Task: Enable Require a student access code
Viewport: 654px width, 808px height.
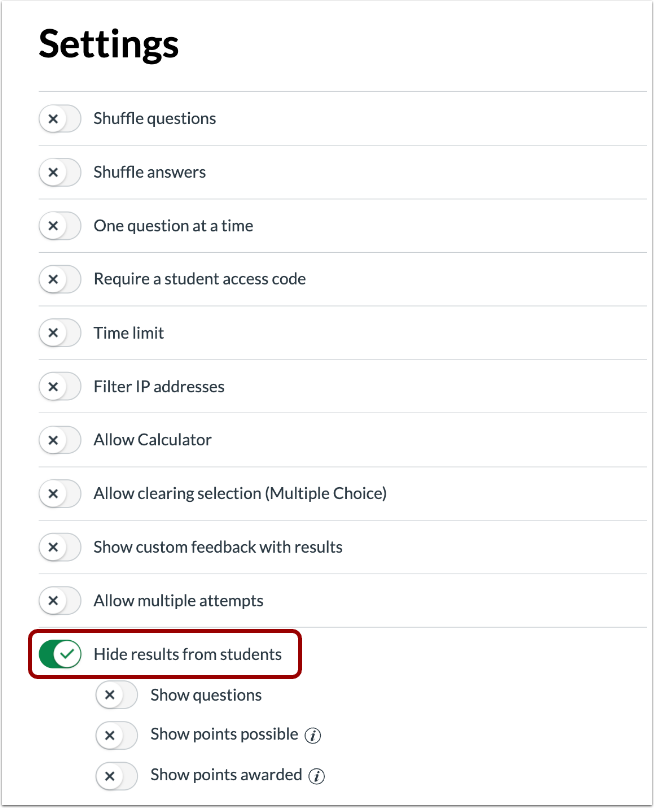Action: click(x=59, y=279)
